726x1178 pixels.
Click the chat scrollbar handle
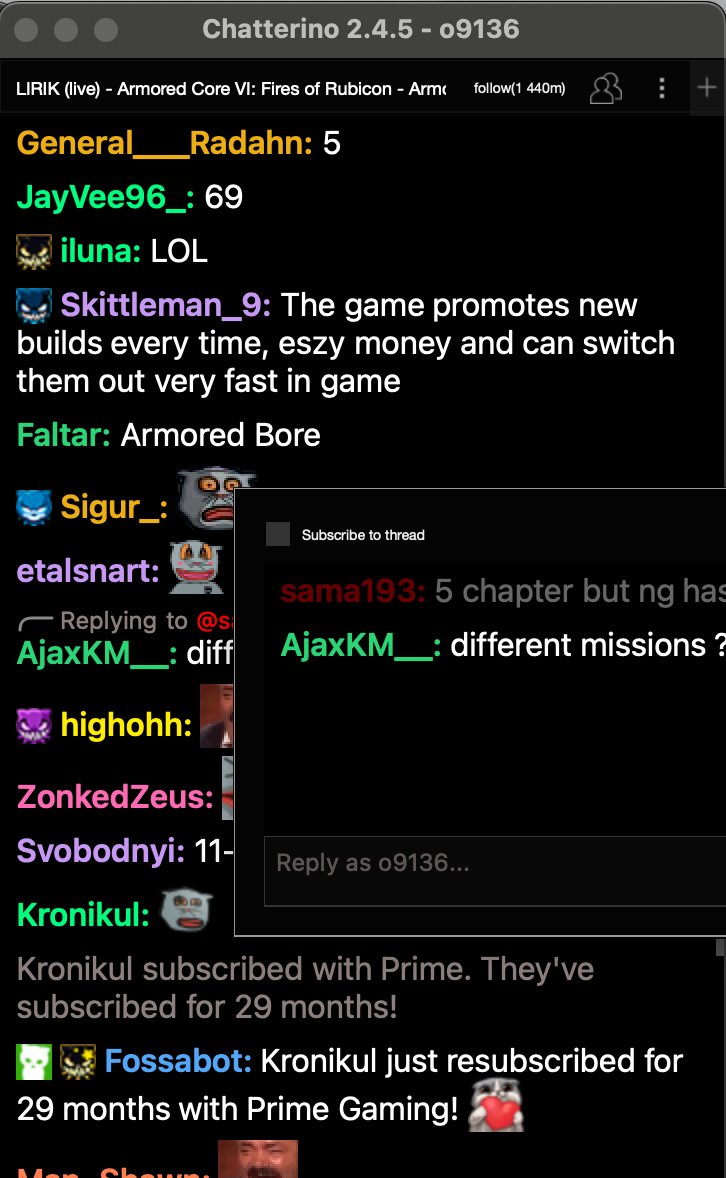pyautogui.click(x=720, y=946)
